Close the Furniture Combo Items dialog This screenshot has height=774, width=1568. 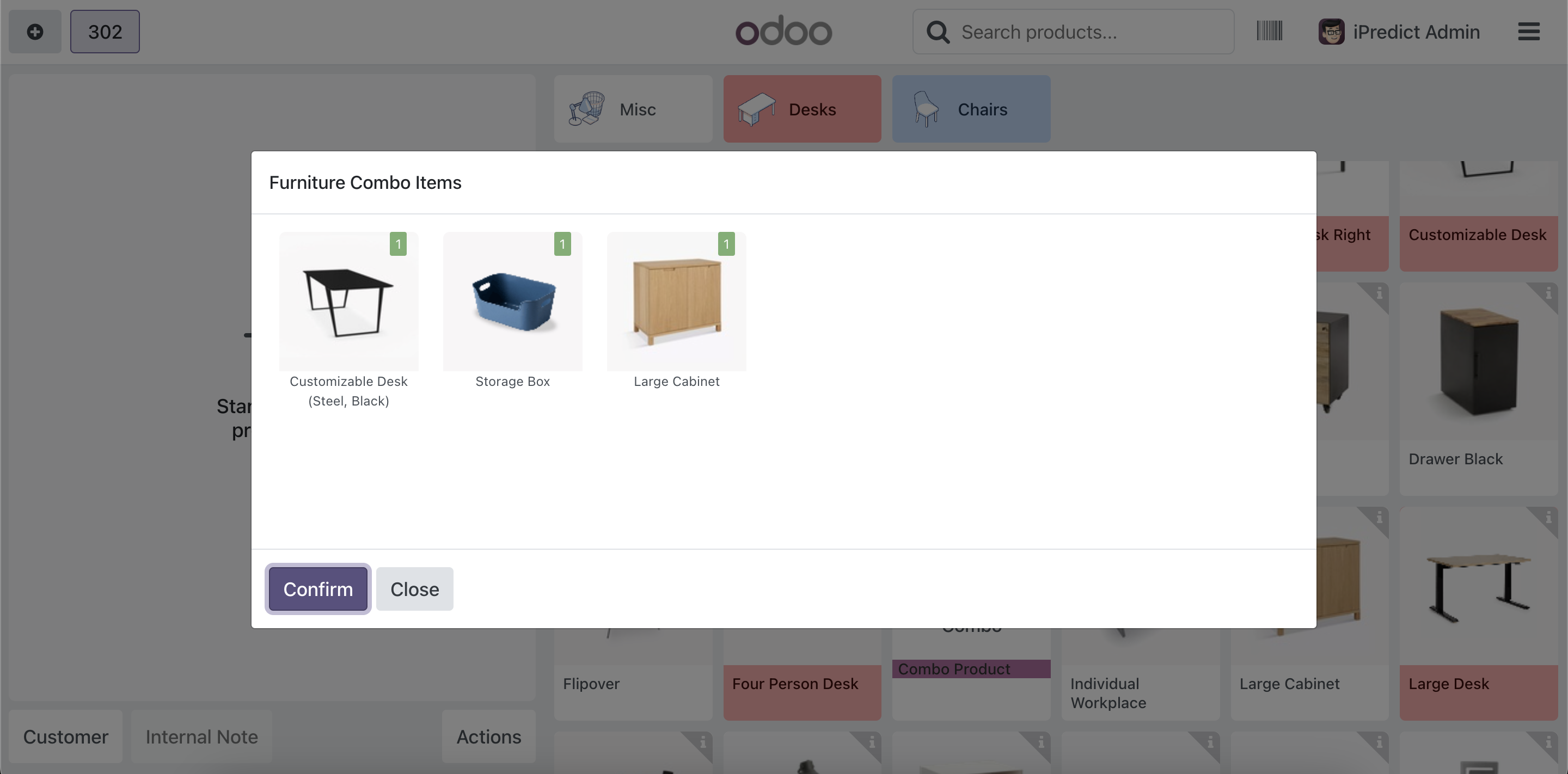click(414, 589)
